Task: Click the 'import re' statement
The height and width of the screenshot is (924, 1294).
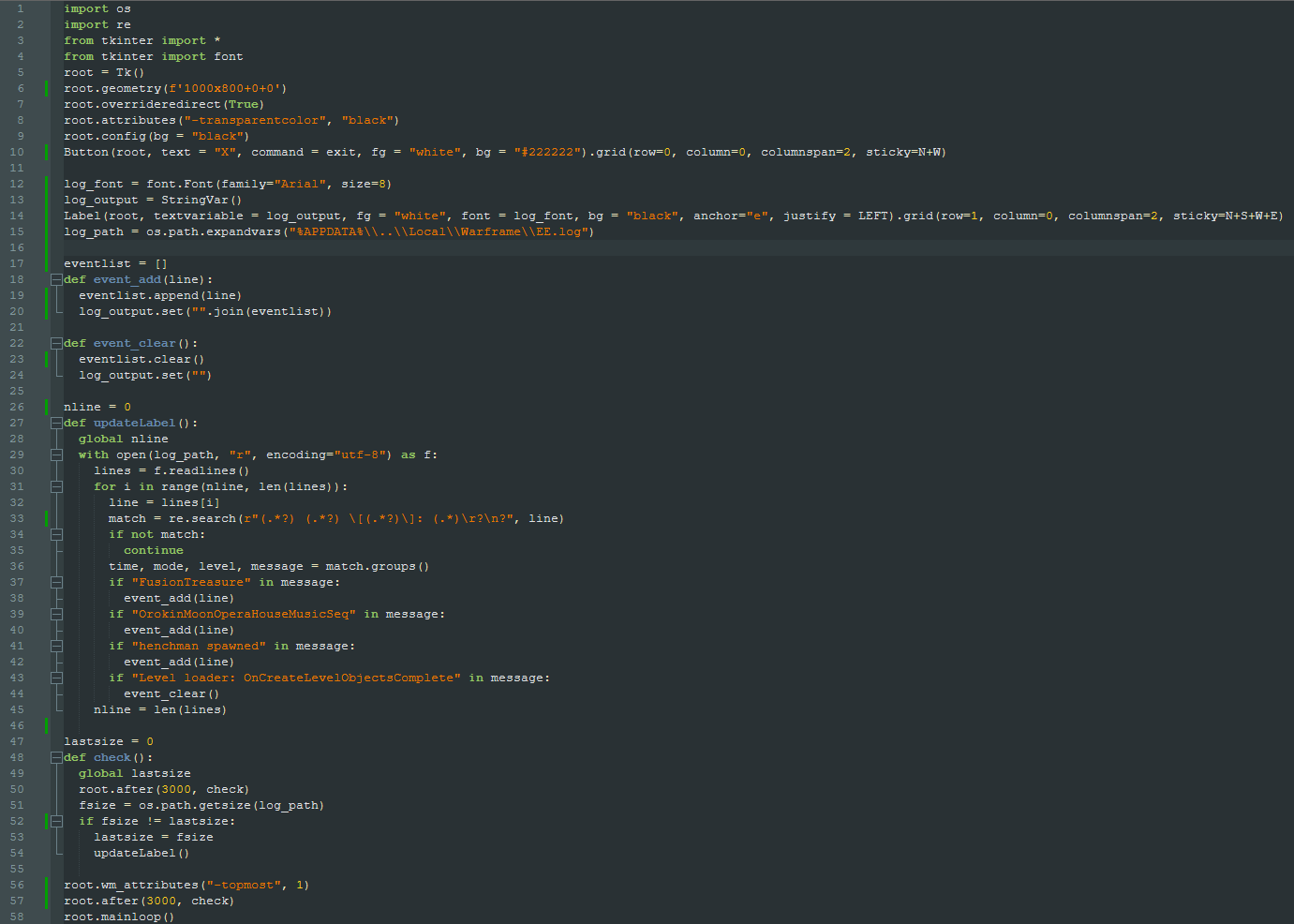Action: click(x=97, y=24)
